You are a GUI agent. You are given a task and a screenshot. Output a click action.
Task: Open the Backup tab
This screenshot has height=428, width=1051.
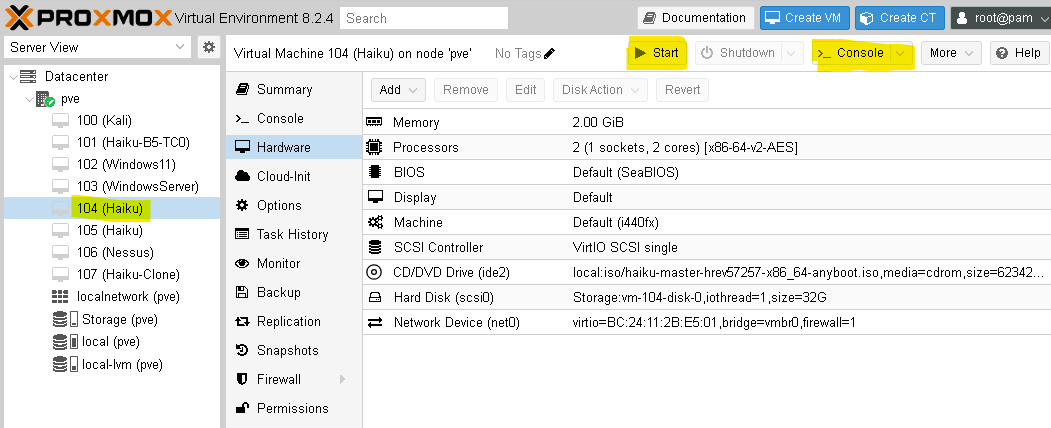294,292
